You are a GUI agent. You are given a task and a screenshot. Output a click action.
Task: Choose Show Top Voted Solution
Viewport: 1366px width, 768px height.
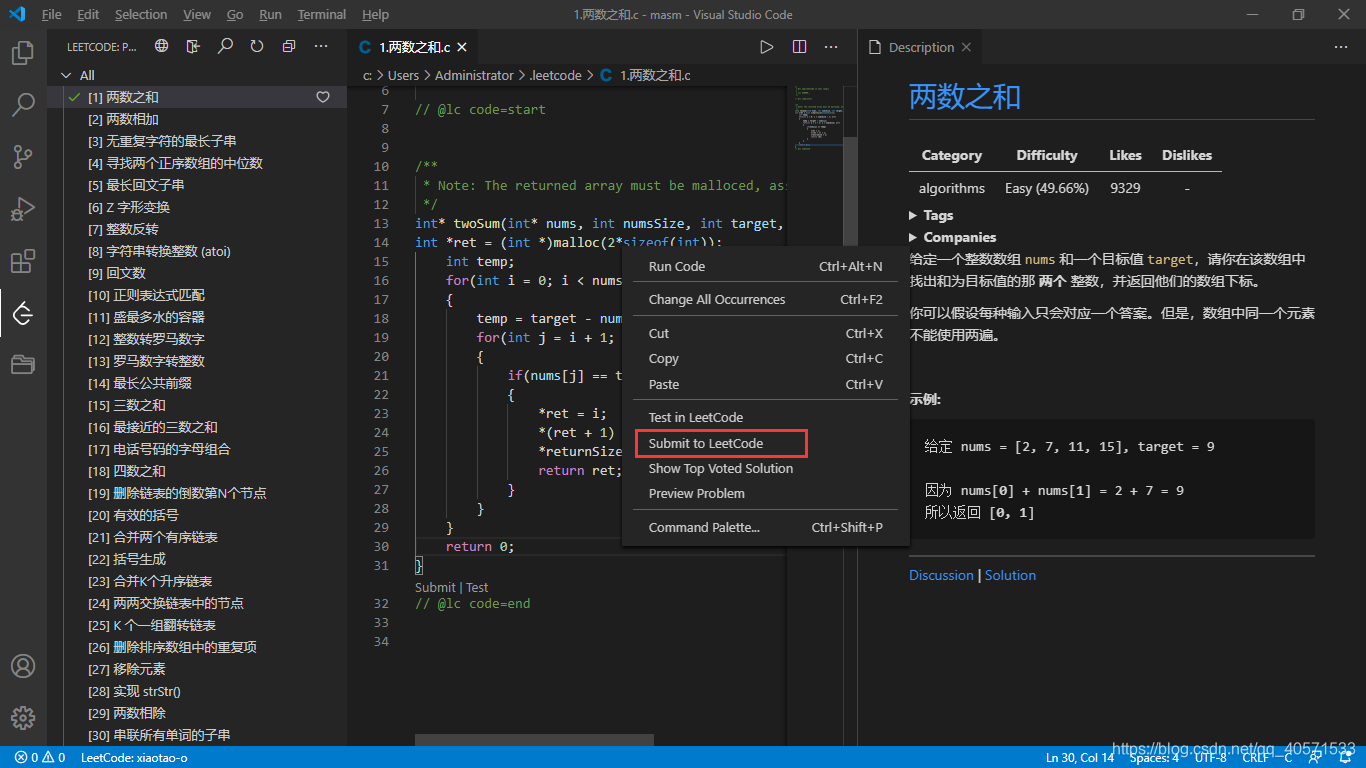765,468
